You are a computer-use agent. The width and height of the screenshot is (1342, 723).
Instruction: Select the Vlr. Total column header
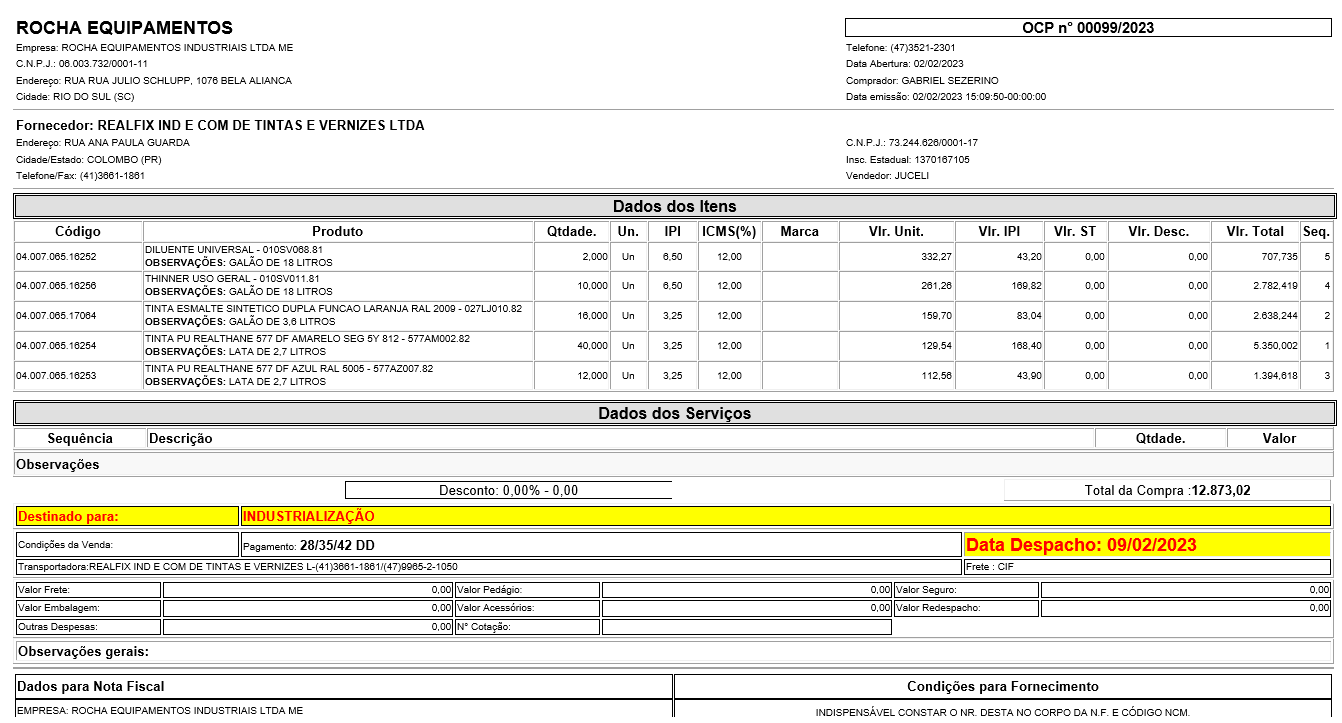click(1254, 231)
